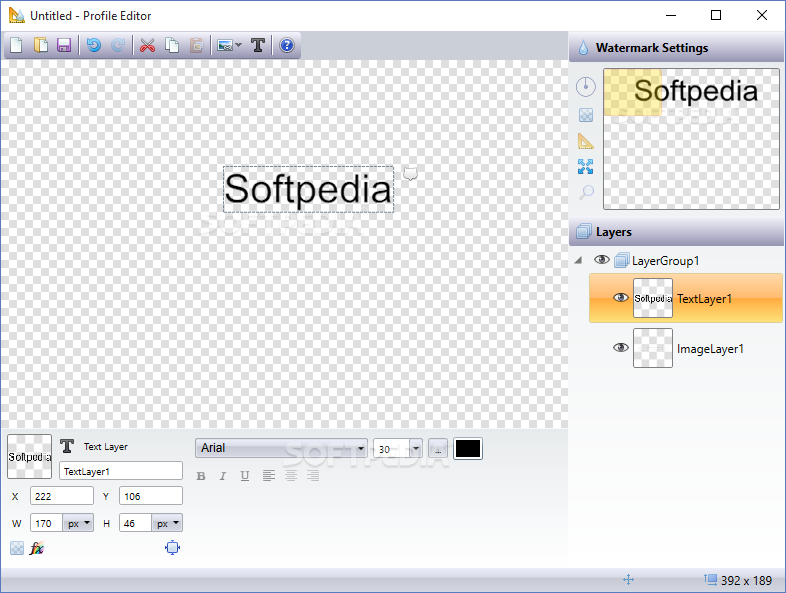
Task: Click the Text Layer T icon
Action: (67, 446)
